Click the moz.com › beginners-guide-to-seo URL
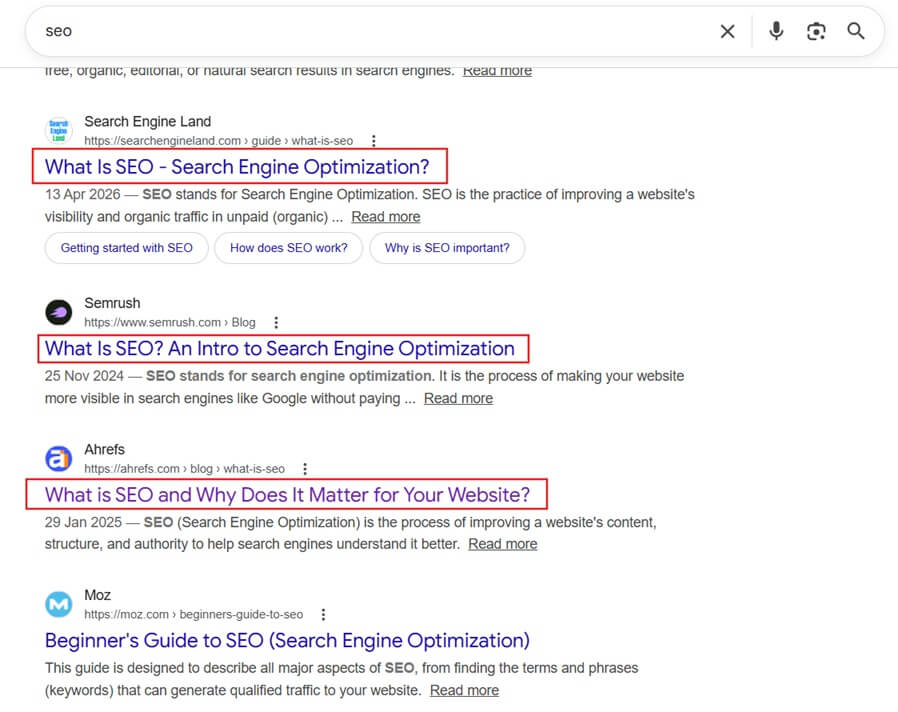Viewport: 898px width, 712px height. [x=194, y=615]
